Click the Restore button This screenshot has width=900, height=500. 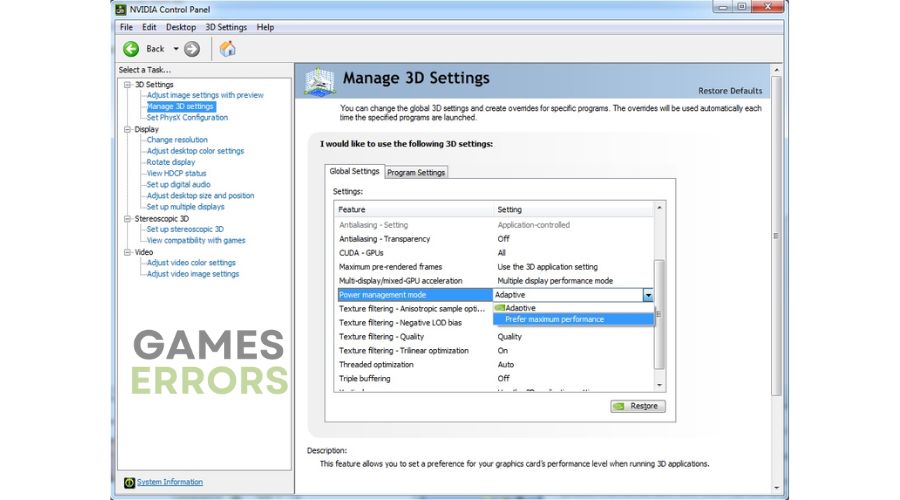[638, 406]
